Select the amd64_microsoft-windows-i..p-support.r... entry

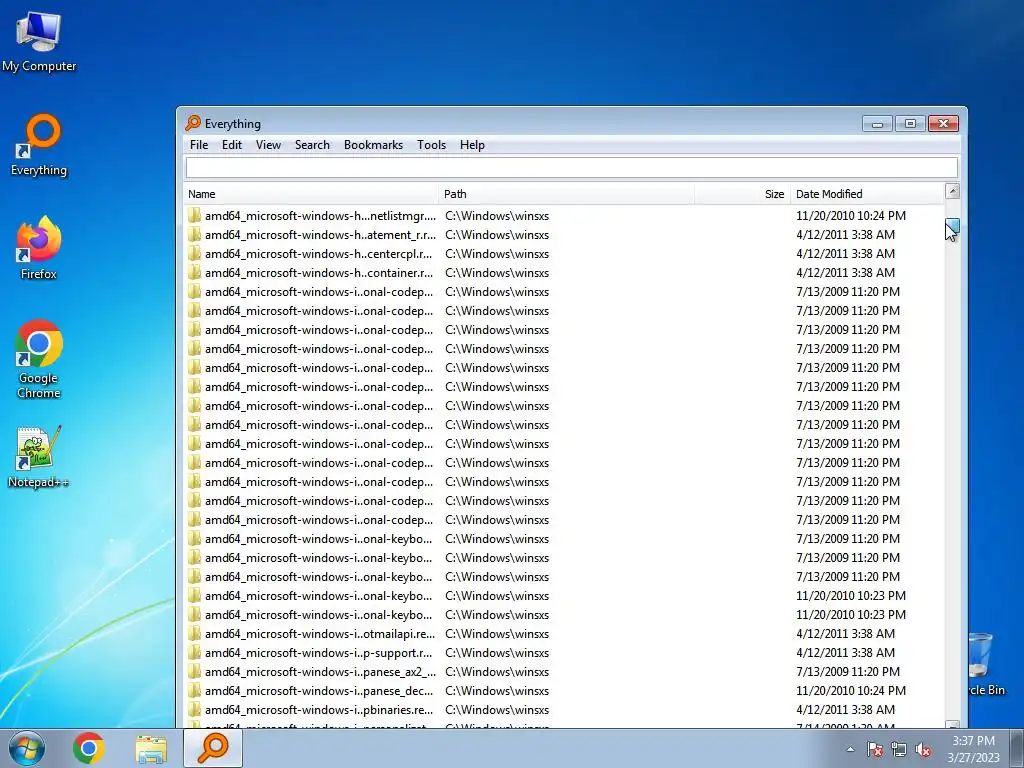319,652
